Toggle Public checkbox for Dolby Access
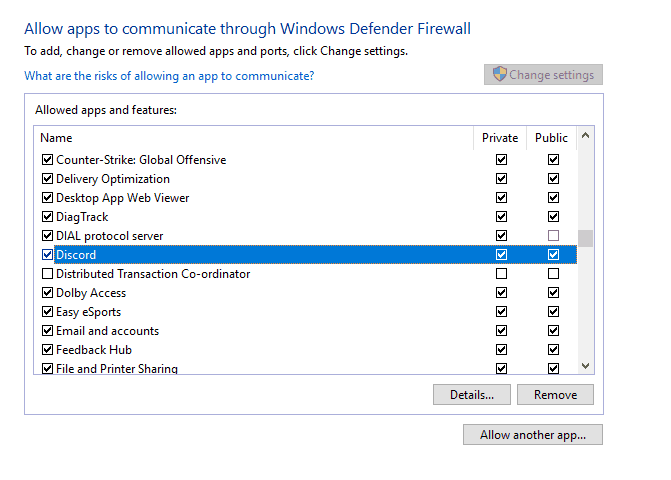 point(553,293)
